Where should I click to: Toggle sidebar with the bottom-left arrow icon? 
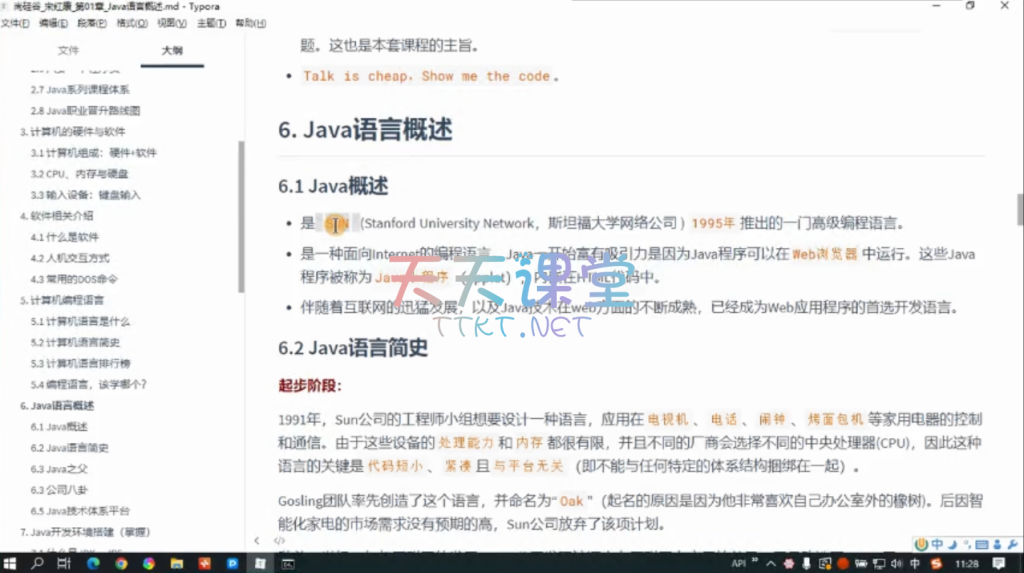tap(256, 541)
